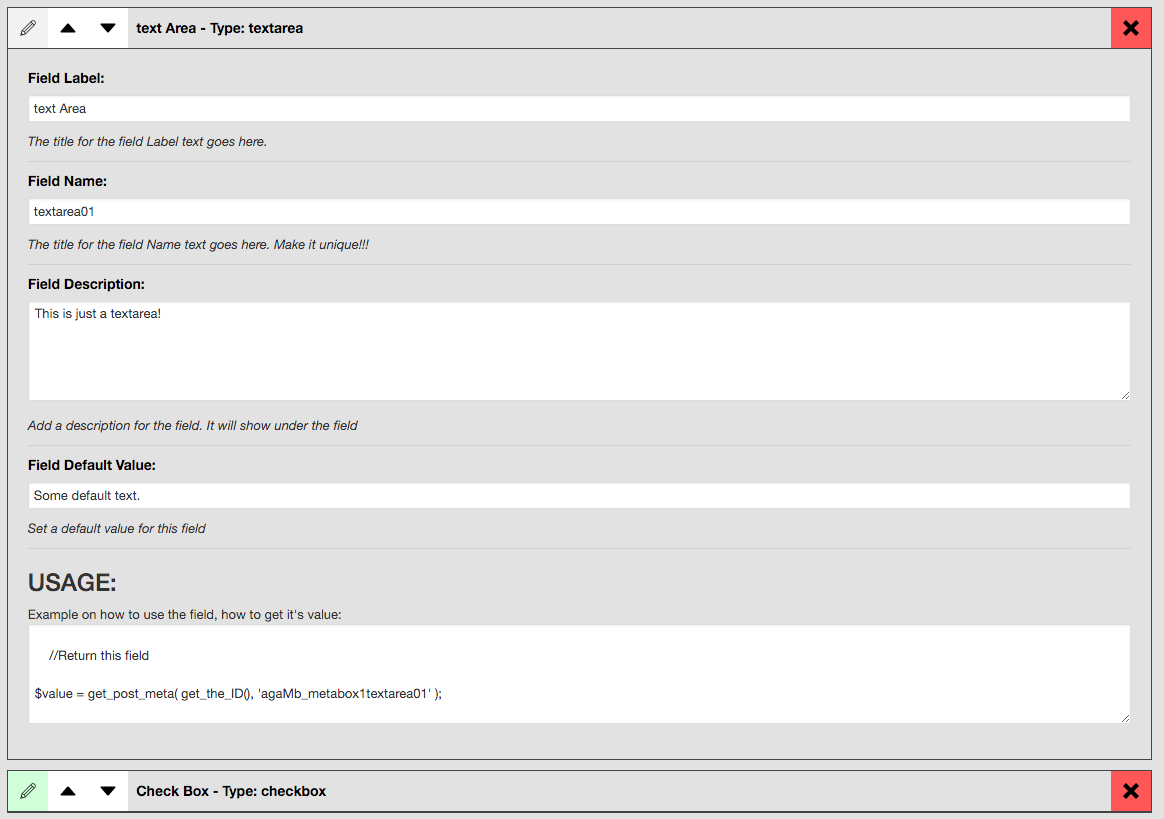Move text Area field down with arrow
The image size is (1164, 819).
coord(108,28)
